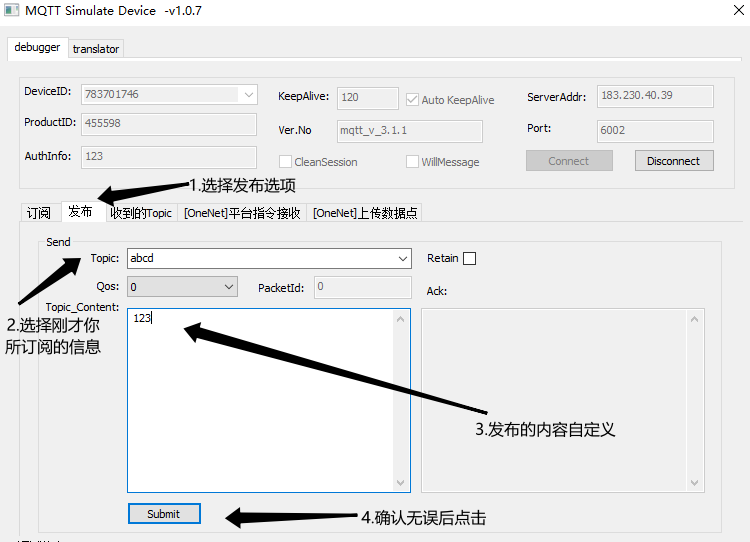
Task: Enable the WillMessage checkbox
Action: coord(412,162)
